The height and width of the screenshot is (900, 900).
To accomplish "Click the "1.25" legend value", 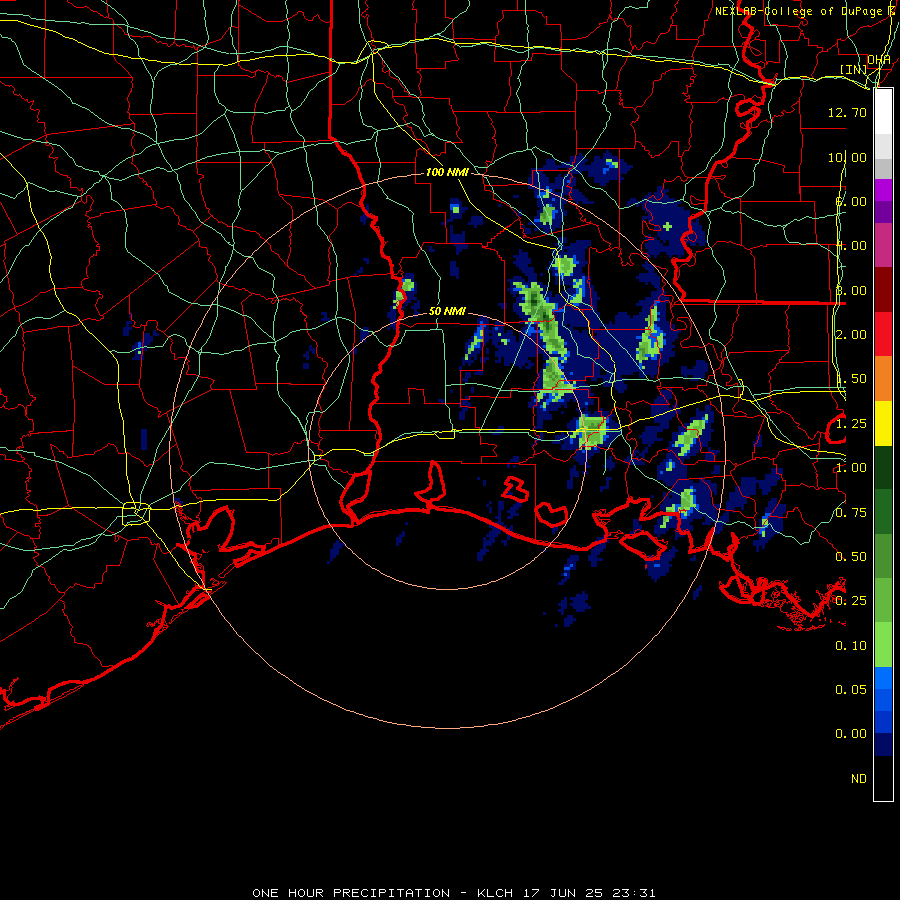I will (851, 424).
